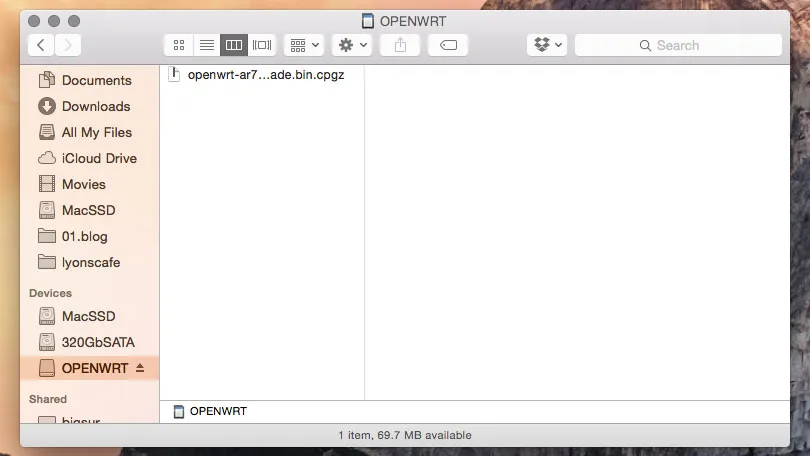Open the item arrangement dropdown
This screenshot has width=810, height=456.
[304, 45]
